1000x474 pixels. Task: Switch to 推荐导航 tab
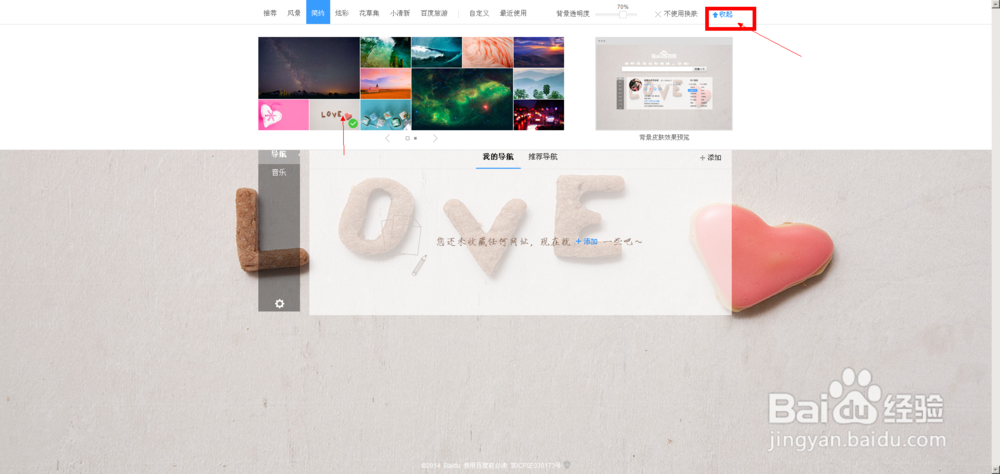click(x=543, y=156)
